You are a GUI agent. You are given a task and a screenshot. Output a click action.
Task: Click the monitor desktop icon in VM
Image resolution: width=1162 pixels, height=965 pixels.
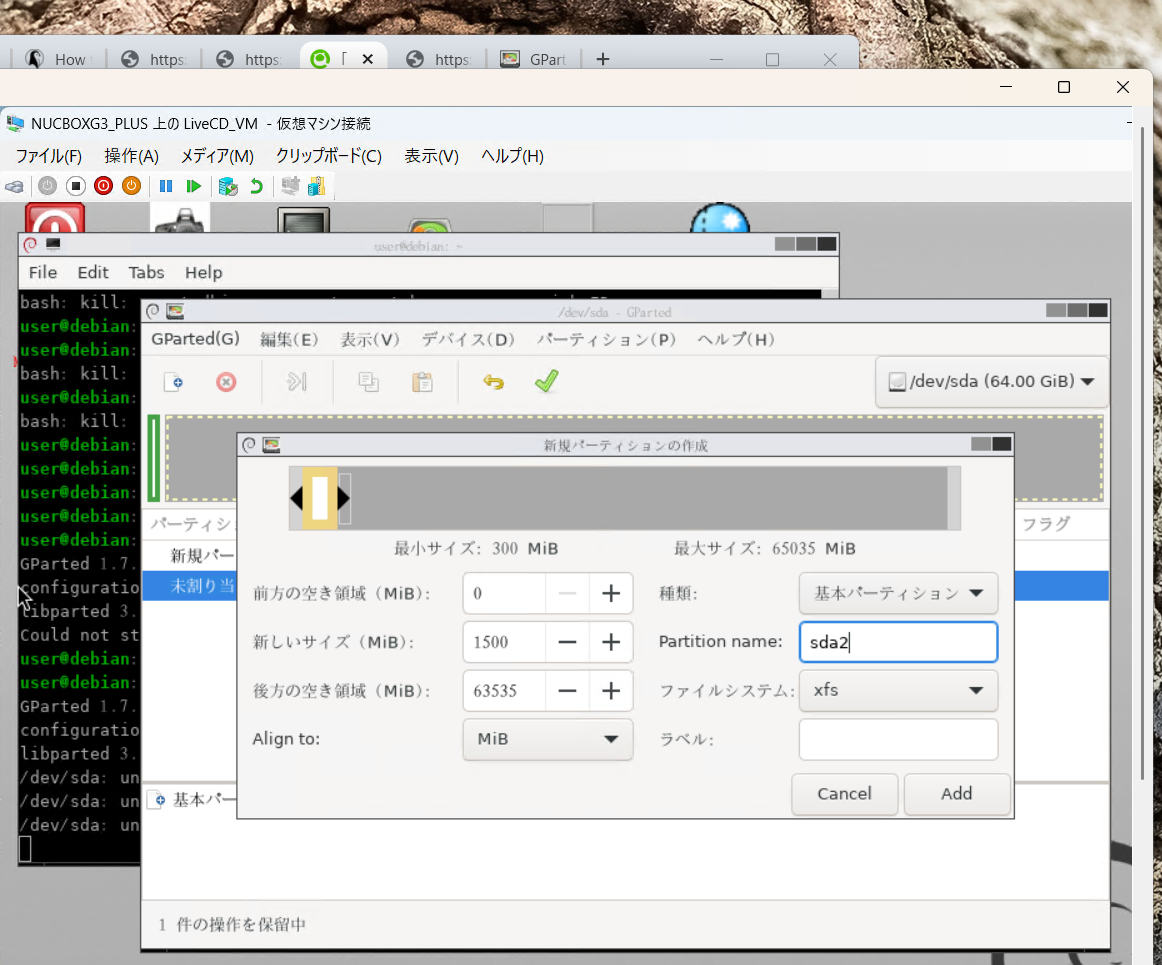tap(304, 220)
